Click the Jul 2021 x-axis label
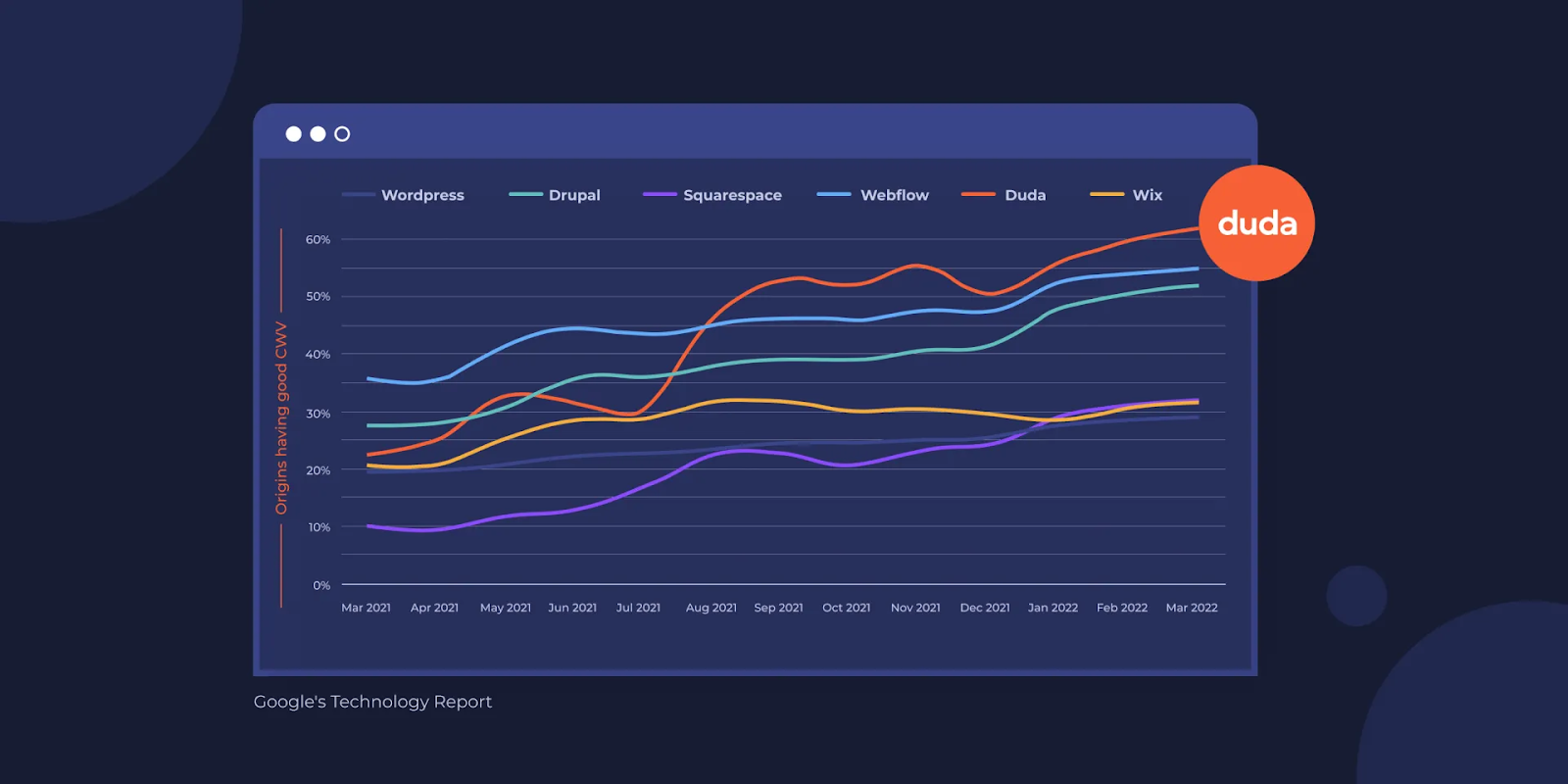Screen dimensions: 1568x784 (x=638, y=608)
